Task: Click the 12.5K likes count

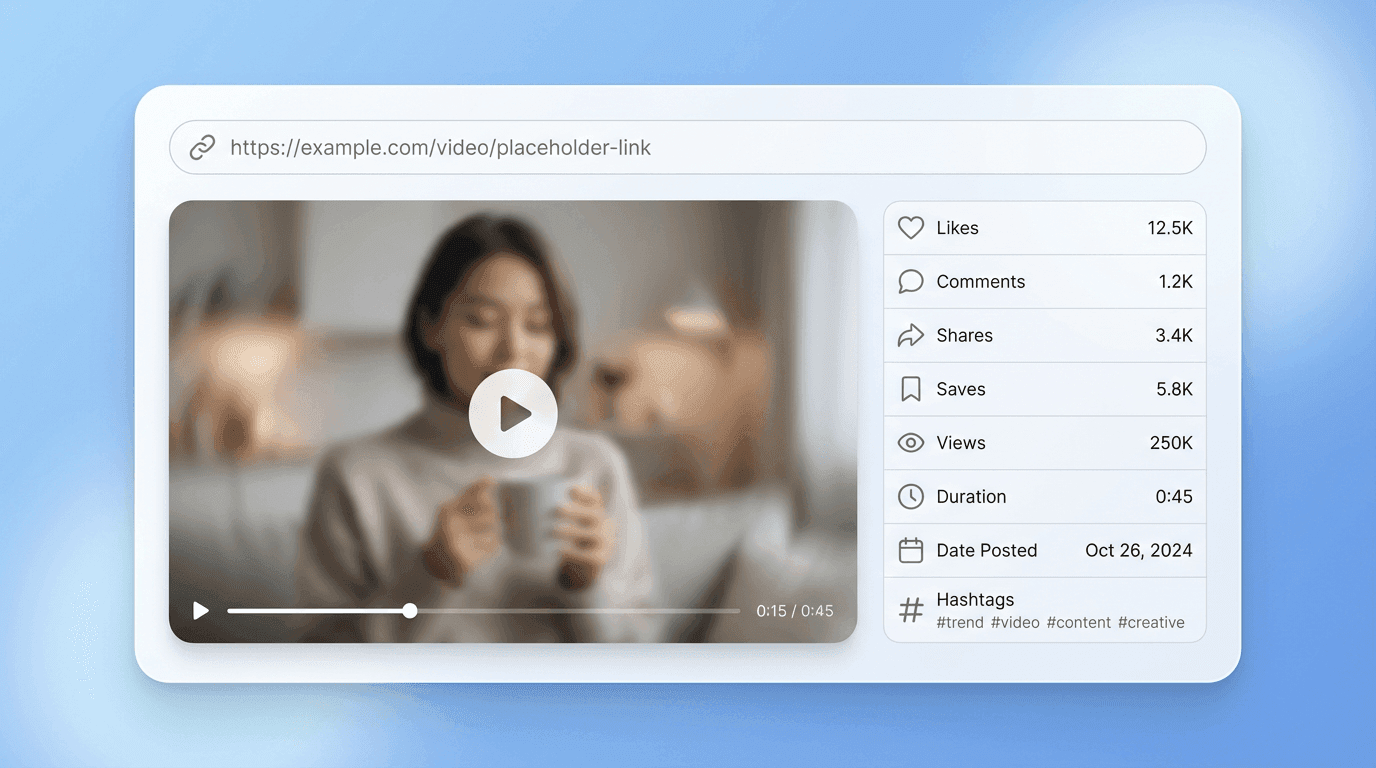Action: tap(1170, 228)
